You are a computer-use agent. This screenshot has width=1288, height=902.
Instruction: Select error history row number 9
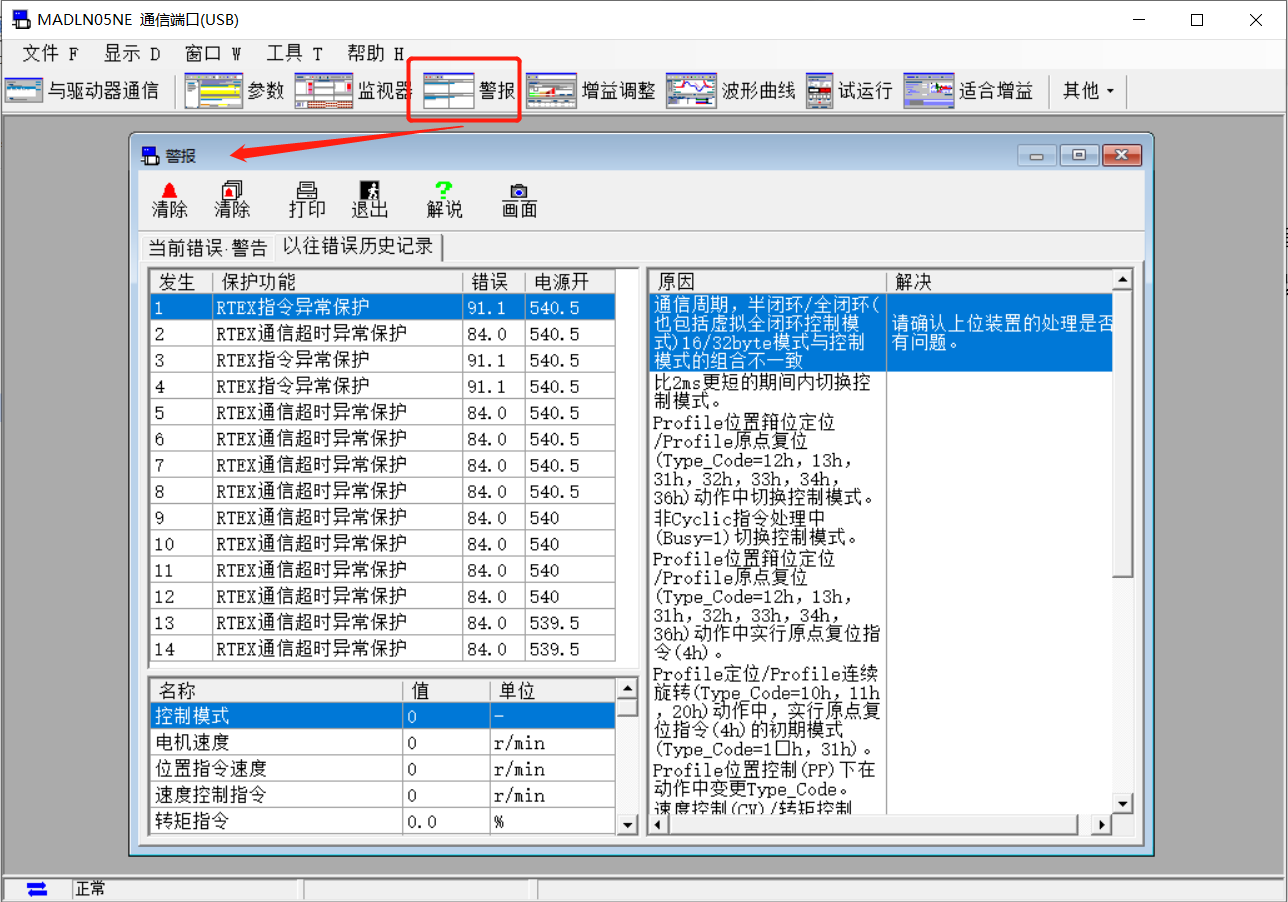[382, 517]
